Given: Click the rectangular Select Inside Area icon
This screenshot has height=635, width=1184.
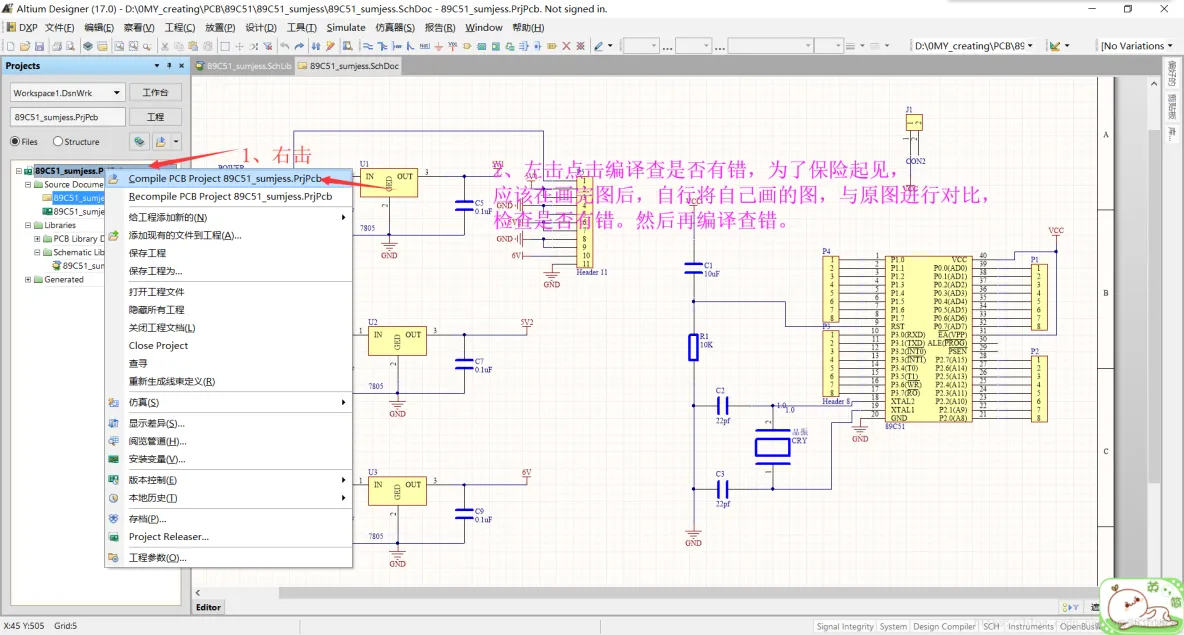Looking at the screenshot, I should (225, 46).
